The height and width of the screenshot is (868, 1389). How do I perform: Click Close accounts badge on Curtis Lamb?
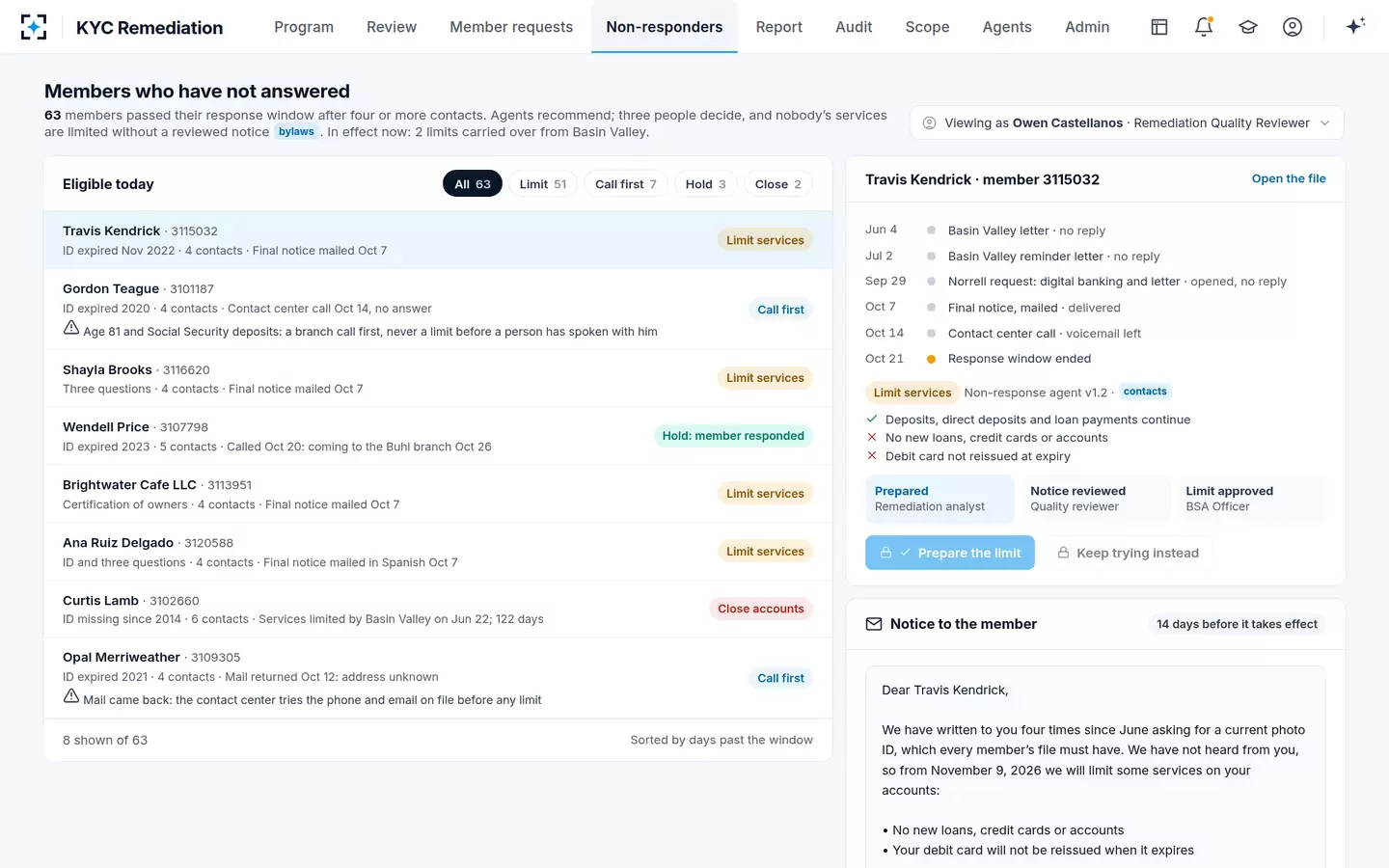point(761,609)
